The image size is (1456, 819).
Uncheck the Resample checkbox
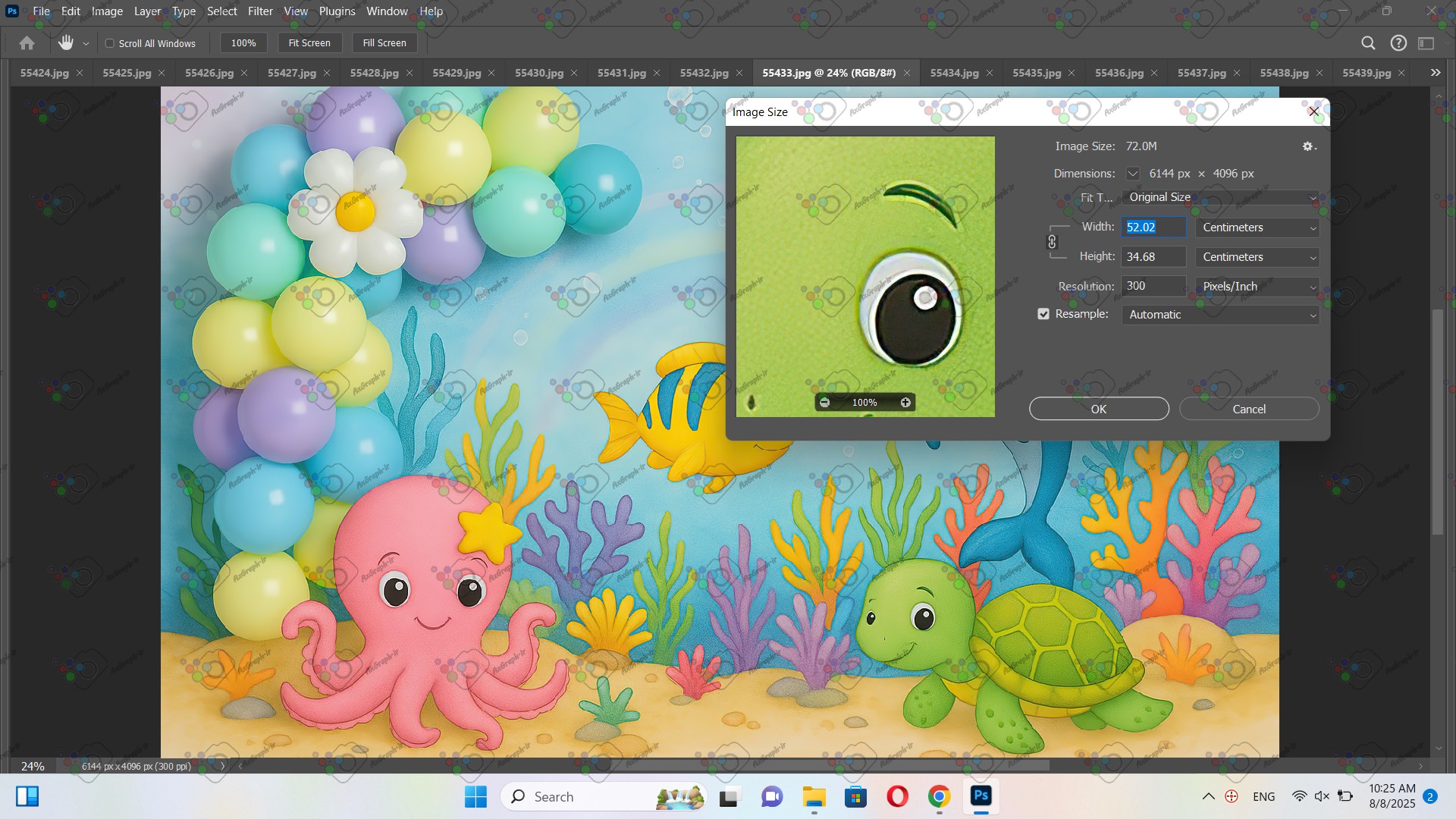[1043, 314]
